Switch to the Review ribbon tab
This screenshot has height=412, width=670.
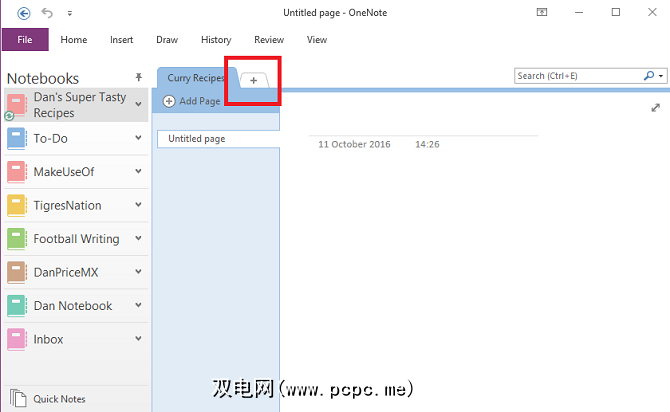pyautogui.click(x=269, y=40)
